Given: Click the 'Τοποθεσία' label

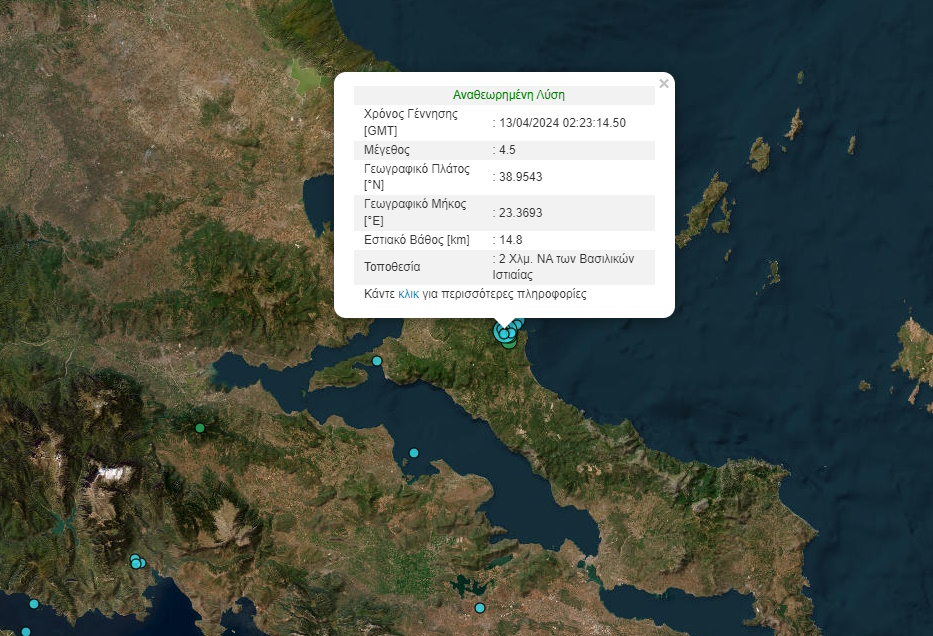Looking at the screenshot, I should pyautogui.click(x=392, y=267).
